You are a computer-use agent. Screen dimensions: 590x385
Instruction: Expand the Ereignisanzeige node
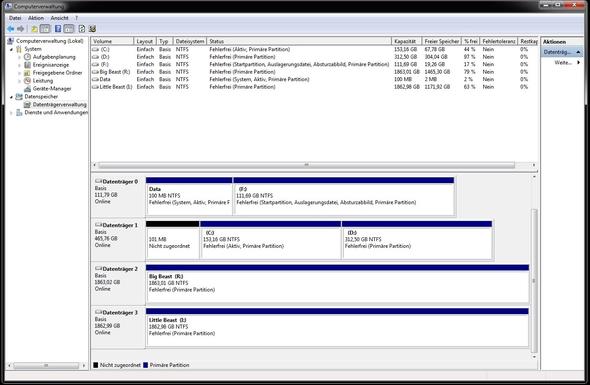(x=20, y=65)
